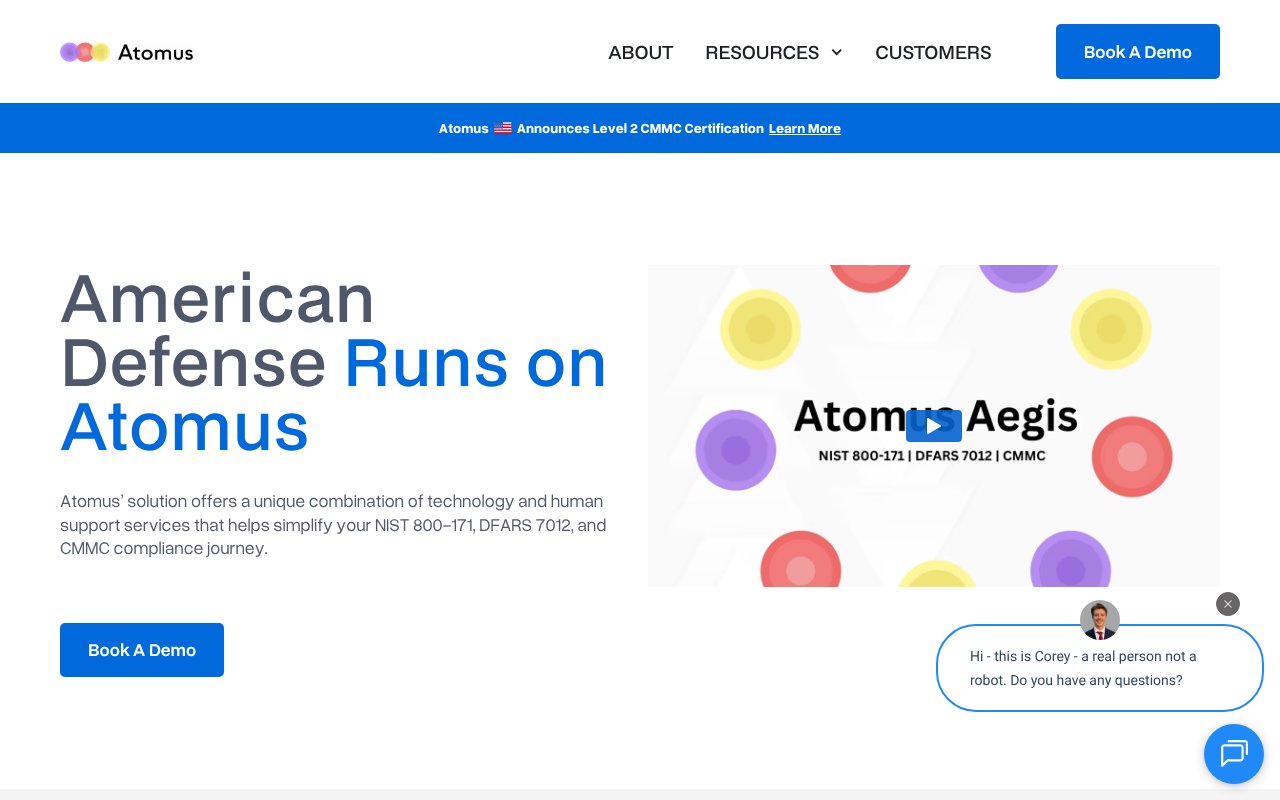
Task: Click the hero Book A Demo button
Action: 142,650
